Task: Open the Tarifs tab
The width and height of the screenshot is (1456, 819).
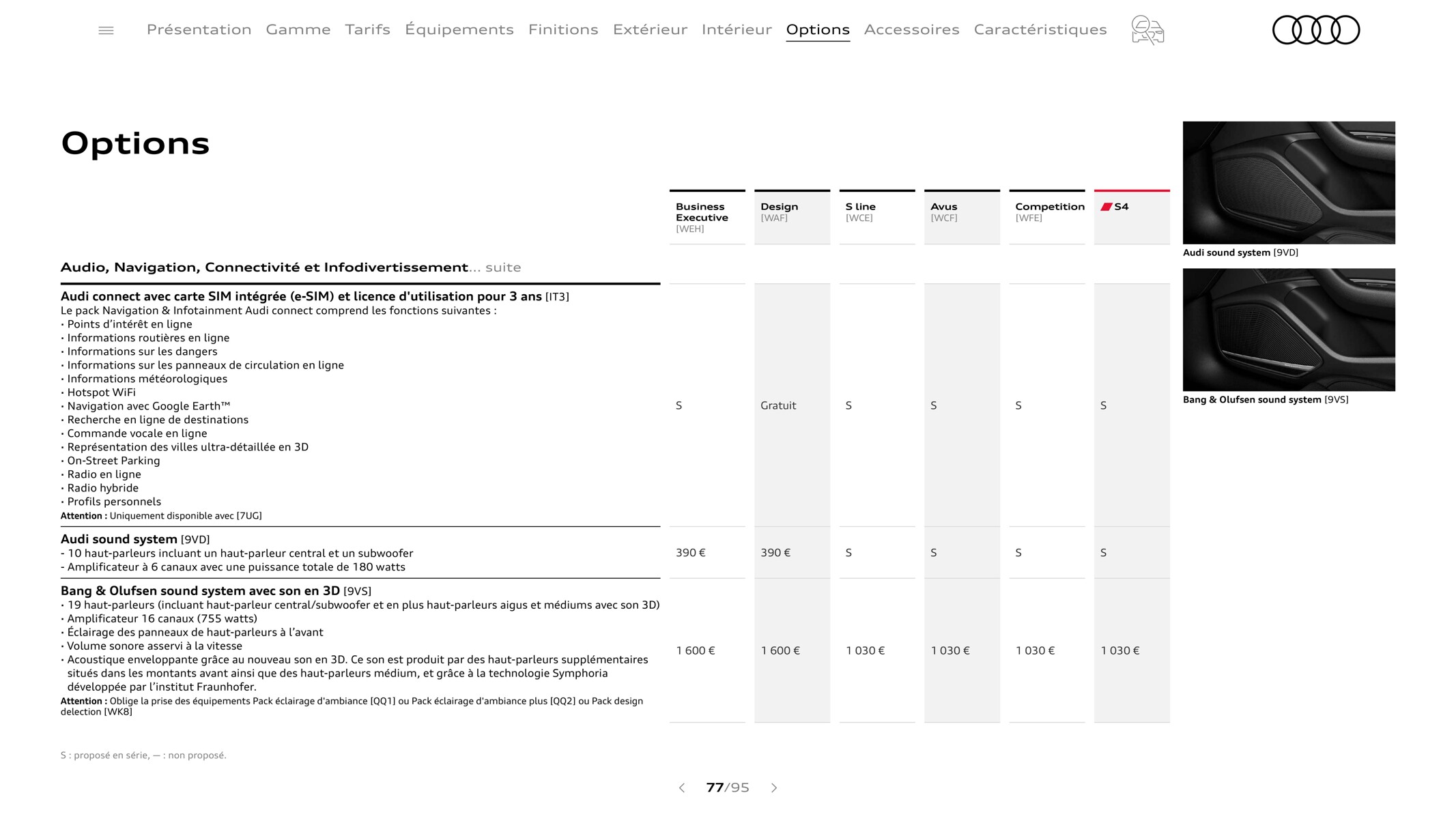Action: pos(368,29)
